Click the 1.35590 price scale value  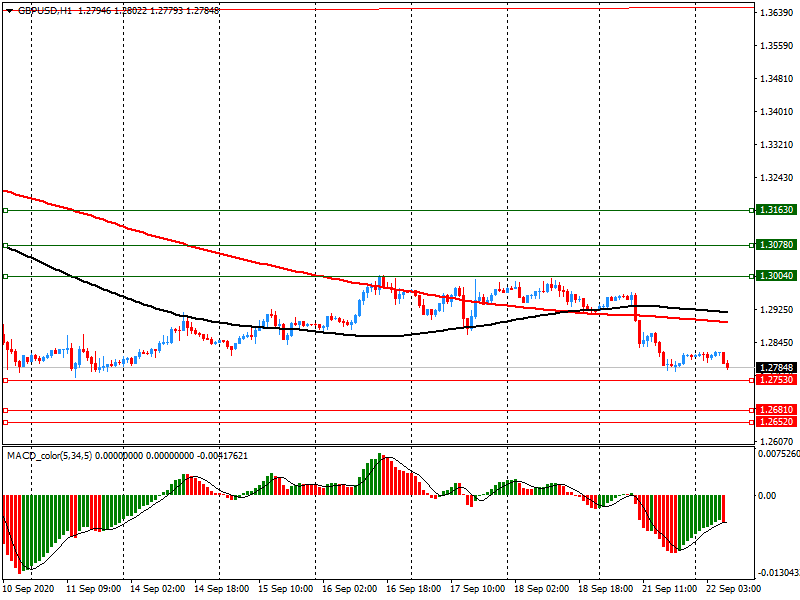(x=777, y=46)
